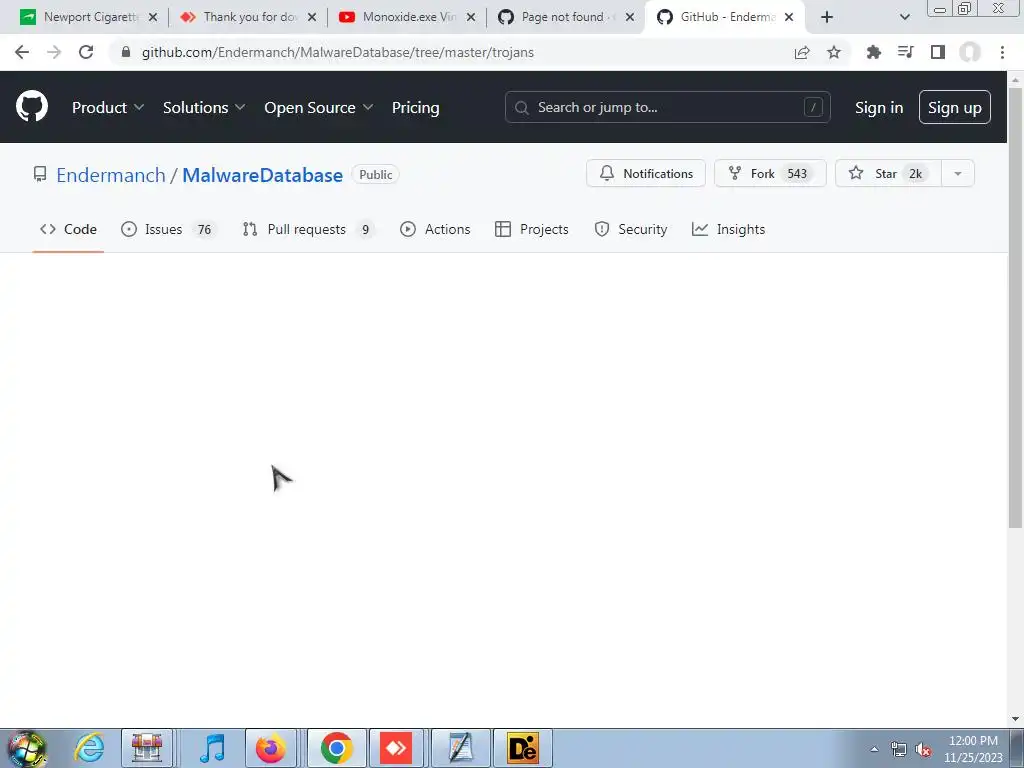Open the Issues tab
The height and width of the screenshot is (768, 1024).
[167, 229]
